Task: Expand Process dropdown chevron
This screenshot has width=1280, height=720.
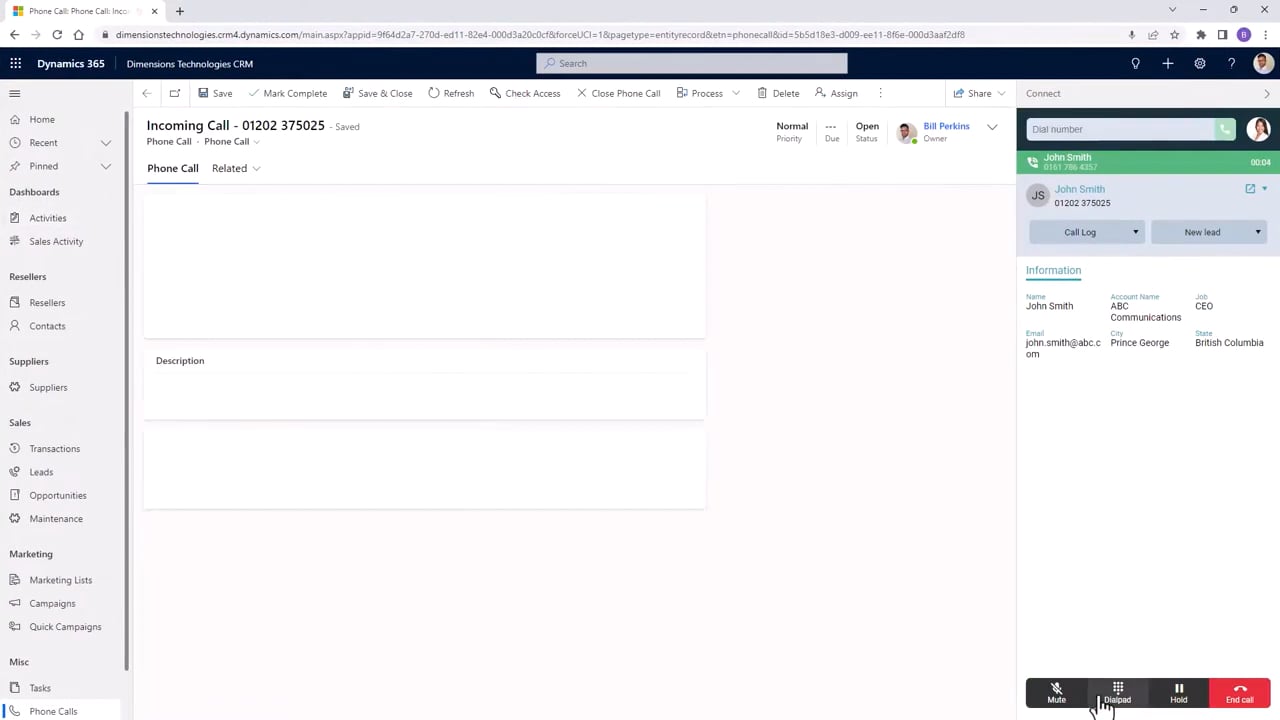Action: tap(736, 93)
